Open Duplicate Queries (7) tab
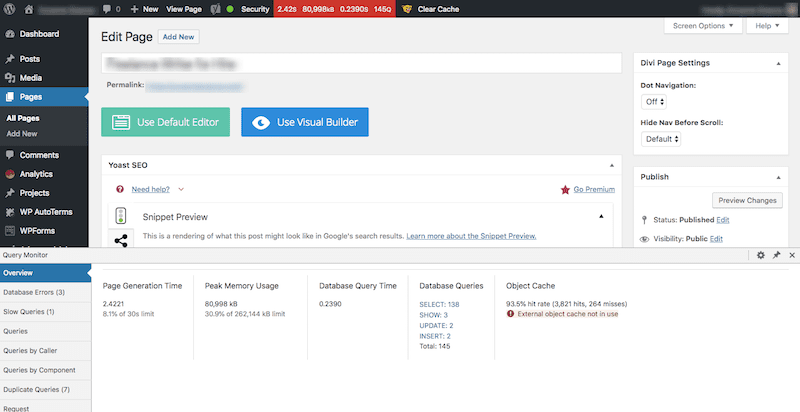Image resolution: width=800 pixels, height=412 pixels. [x=45, y=390]
